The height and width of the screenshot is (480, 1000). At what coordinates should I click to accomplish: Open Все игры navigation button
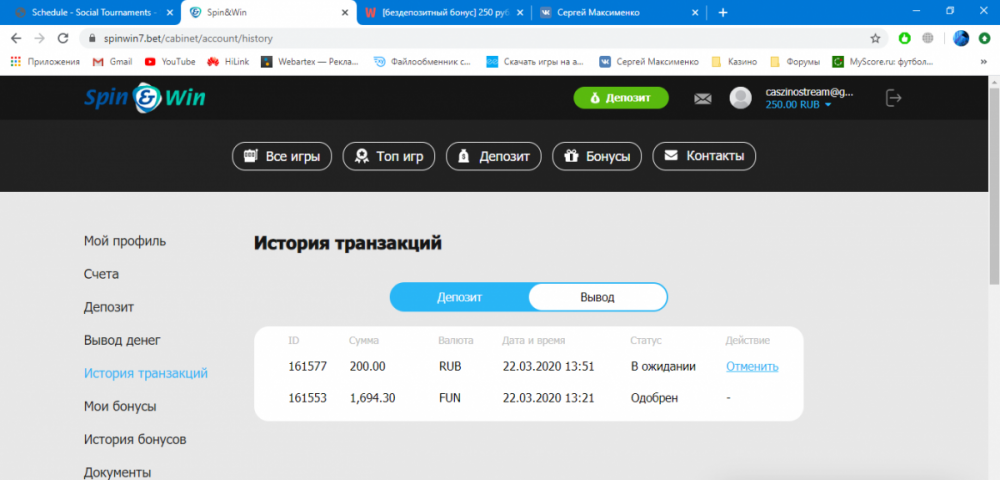282,156
